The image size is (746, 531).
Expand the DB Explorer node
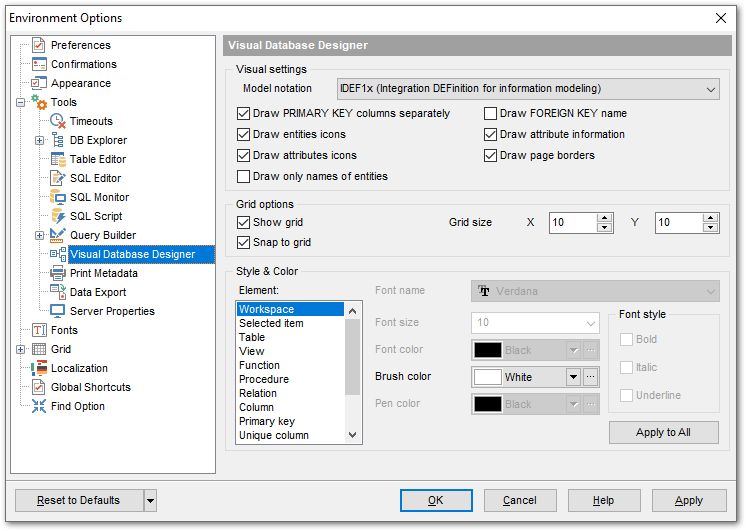39,140
